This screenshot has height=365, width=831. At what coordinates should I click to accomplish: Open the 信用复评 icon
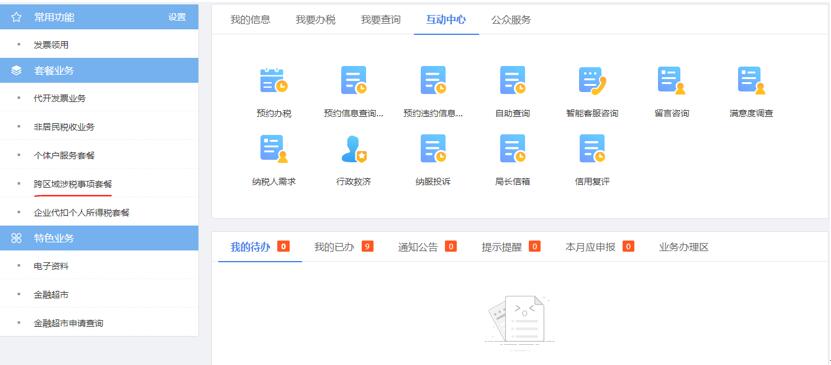click(x=592, y=149)
